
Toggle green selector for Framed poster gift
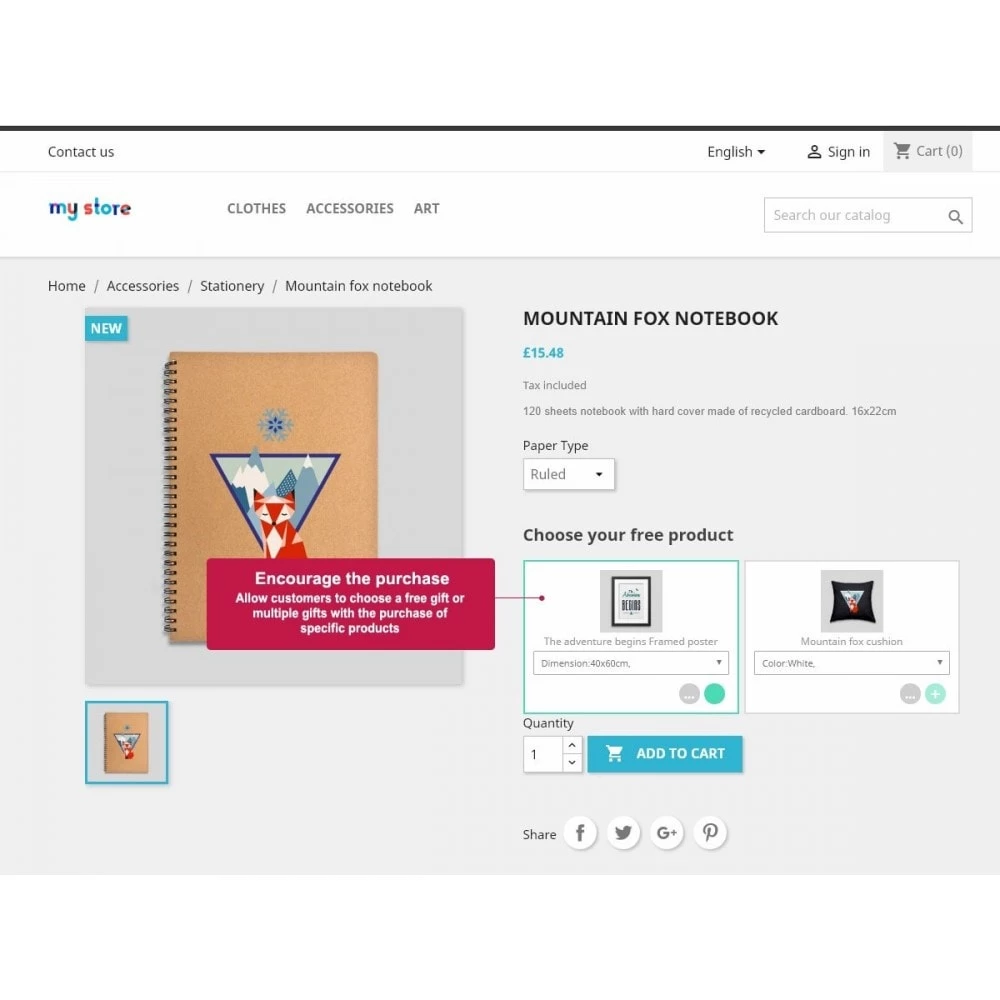(714, 694)
